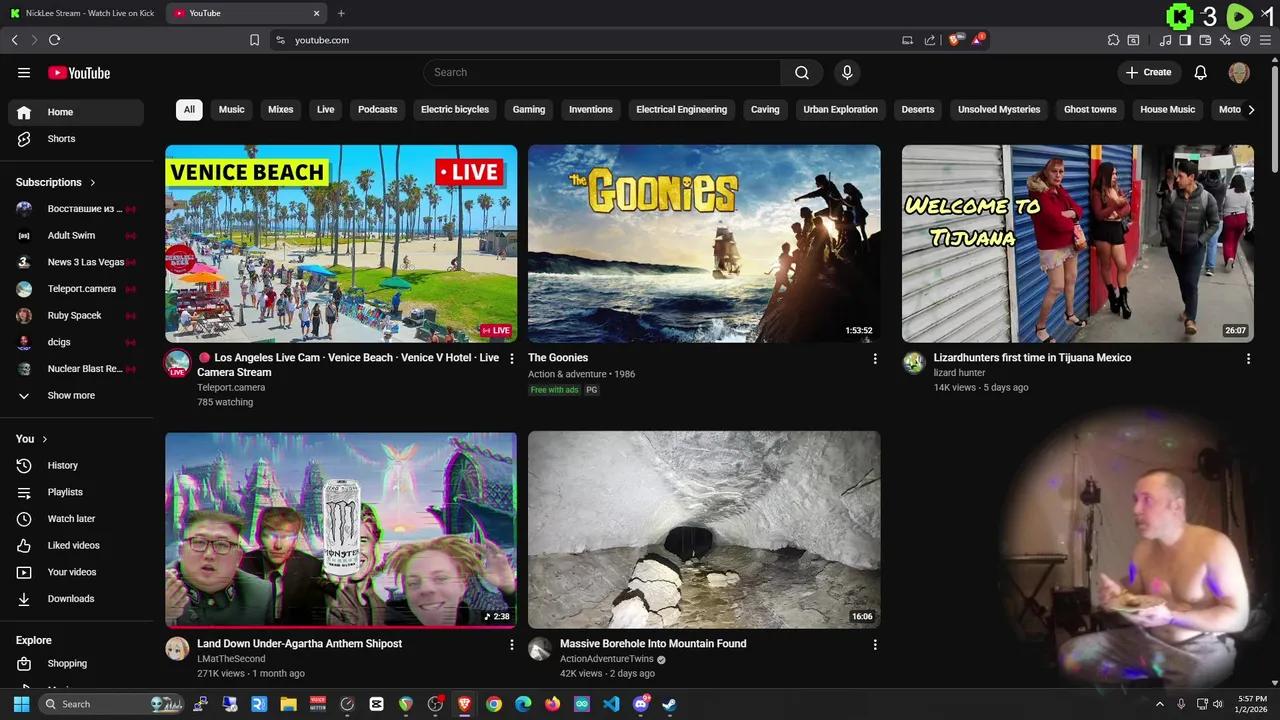Go to YouTube home via logo
The image size is (1280, 720).
point(79,72)
